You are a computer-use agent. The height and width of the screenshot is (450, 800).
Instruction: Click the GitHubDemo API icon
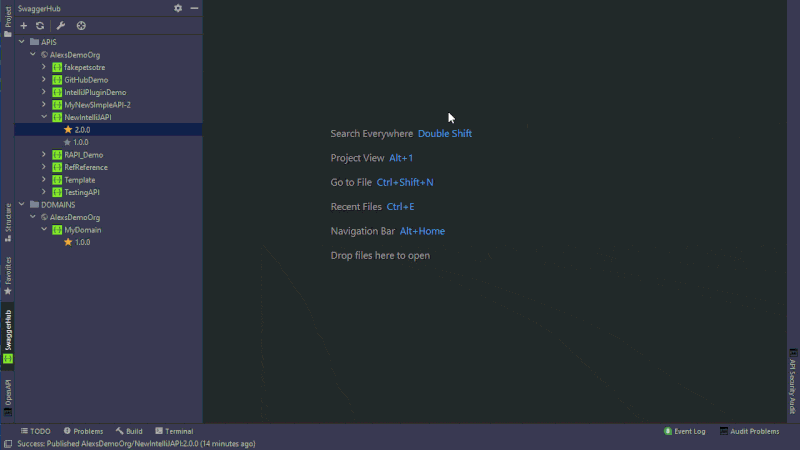coord(57,80)
